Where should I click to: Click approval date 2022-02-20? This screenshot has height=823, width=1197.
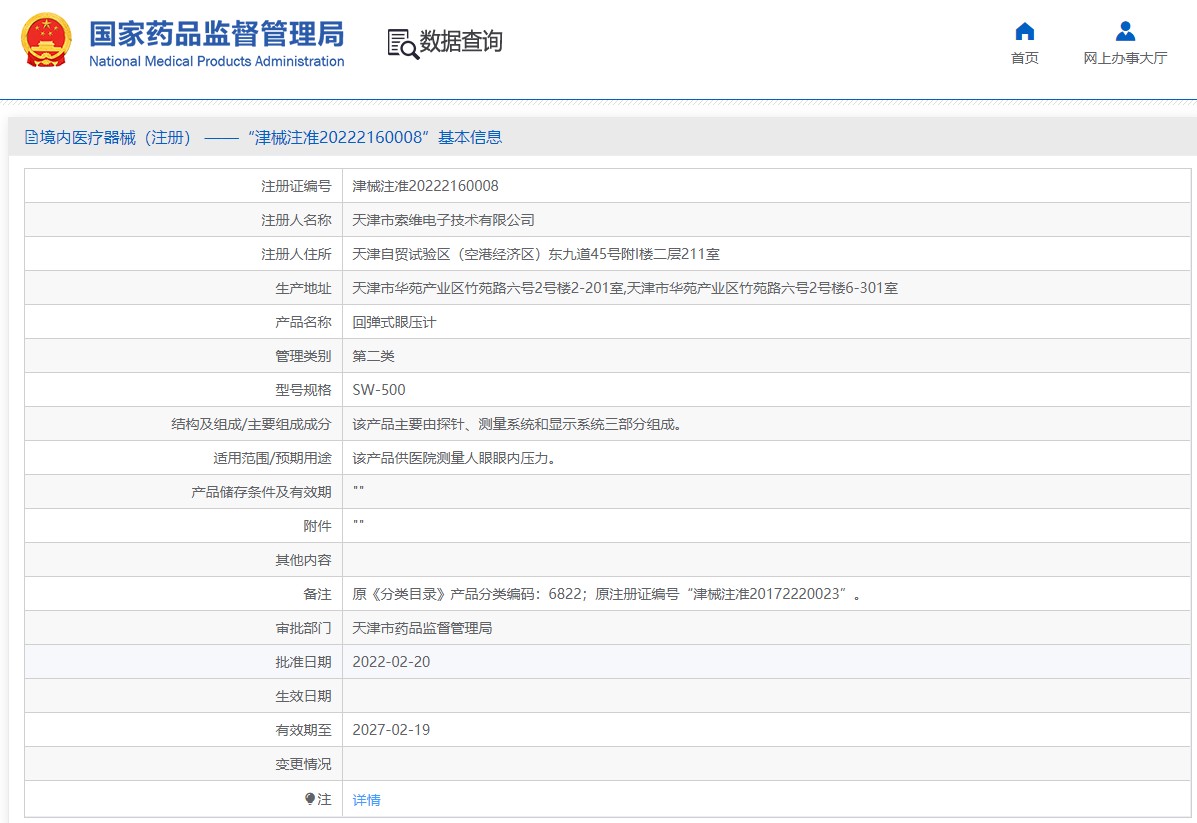click(x=391, y=662)
